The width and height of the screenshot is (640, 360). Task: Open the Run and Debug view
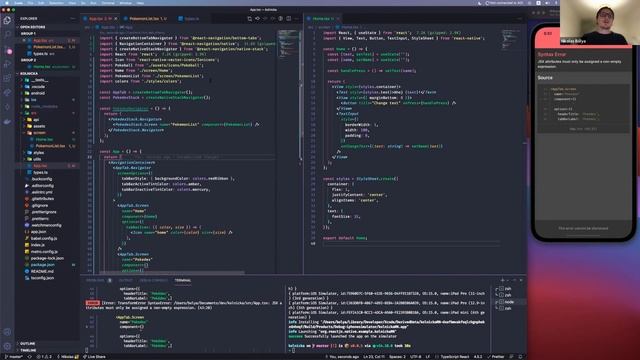click(x=7, y=64)
